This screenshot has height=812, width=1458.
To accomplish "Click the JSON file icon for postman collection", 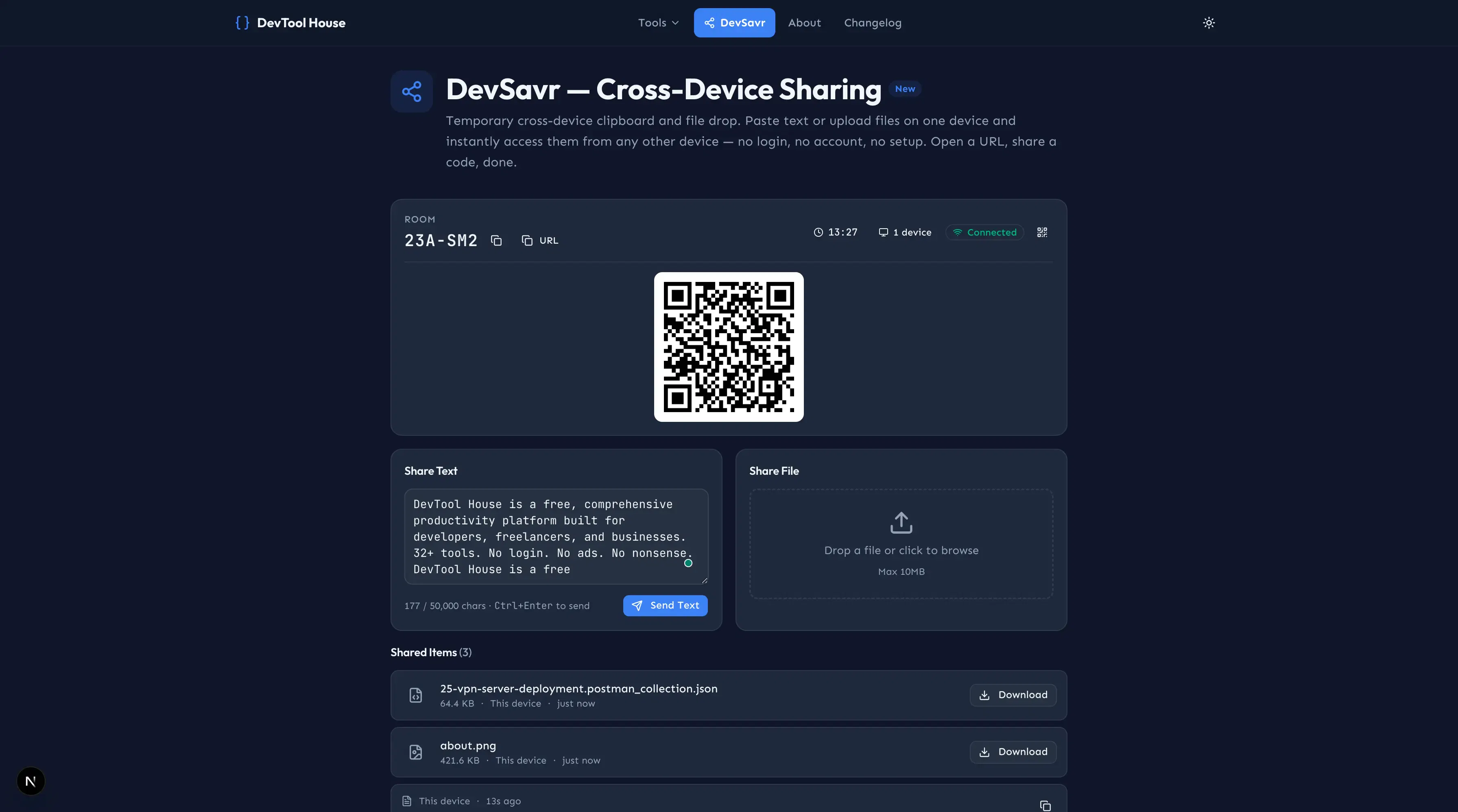I will [415, 695].
